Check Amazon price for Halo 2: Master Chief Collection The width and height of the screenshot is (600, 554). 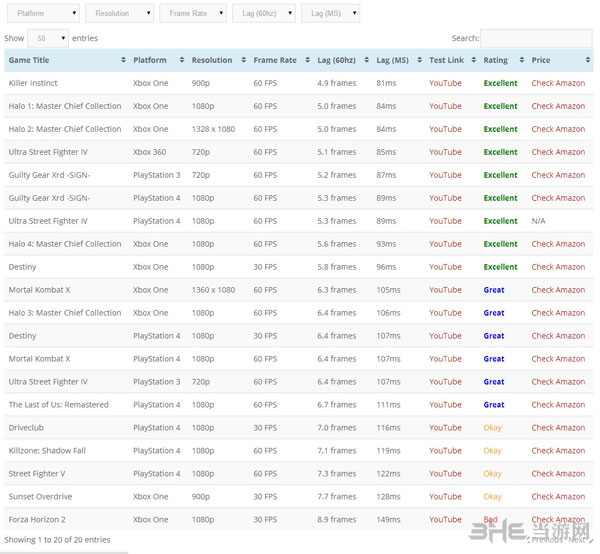(x=558, y=129)
